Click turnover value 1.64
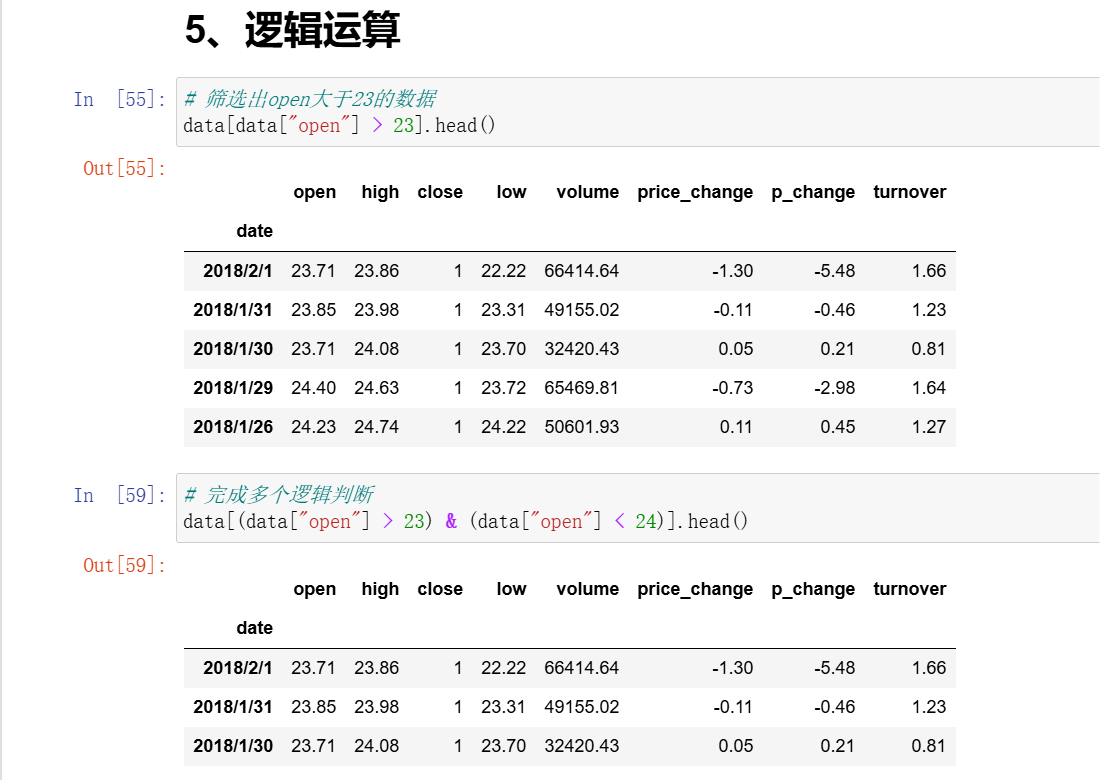The height and width of the screenshot is (780, 1100). [929, 388]
